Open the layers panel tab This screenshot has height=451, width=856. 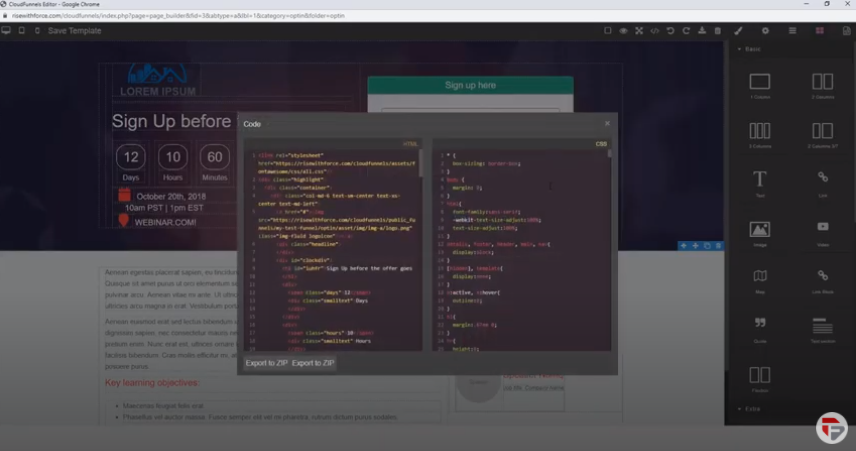[793, 31]
